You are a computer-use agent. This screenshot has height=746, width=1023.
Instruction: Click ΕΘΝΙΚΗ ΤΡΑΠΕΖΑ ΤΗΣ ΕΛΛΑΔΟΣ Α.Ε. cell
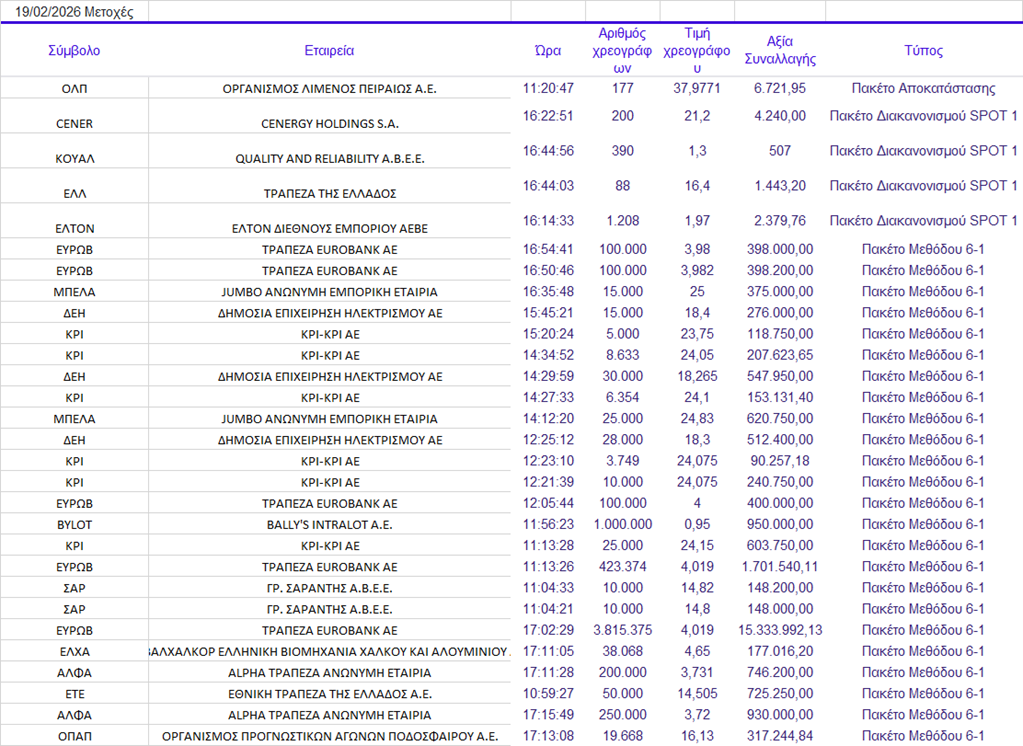click(329, 693)
